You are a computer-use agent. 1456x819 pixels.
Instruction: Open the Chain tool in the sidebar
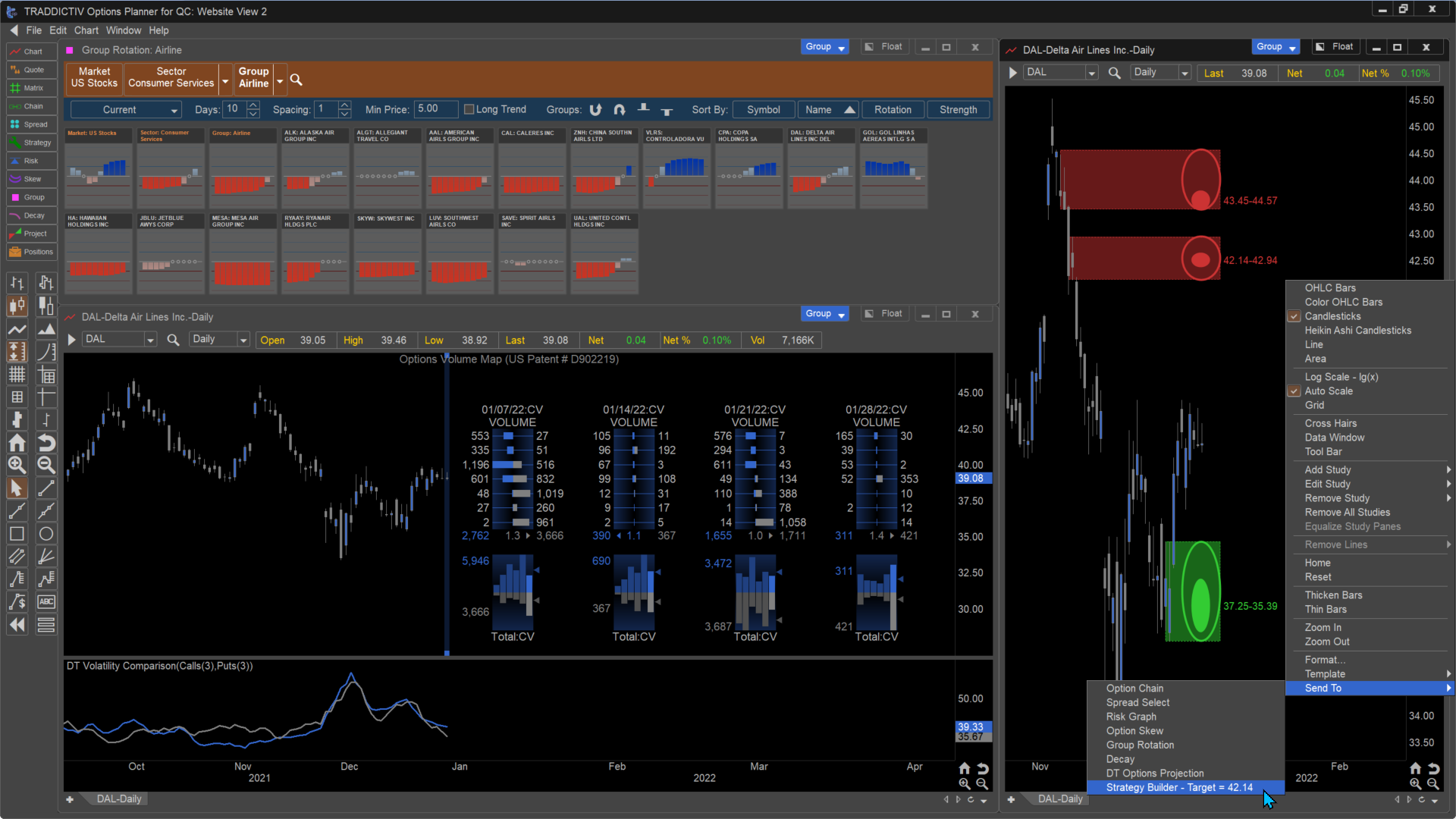point(32,106)
